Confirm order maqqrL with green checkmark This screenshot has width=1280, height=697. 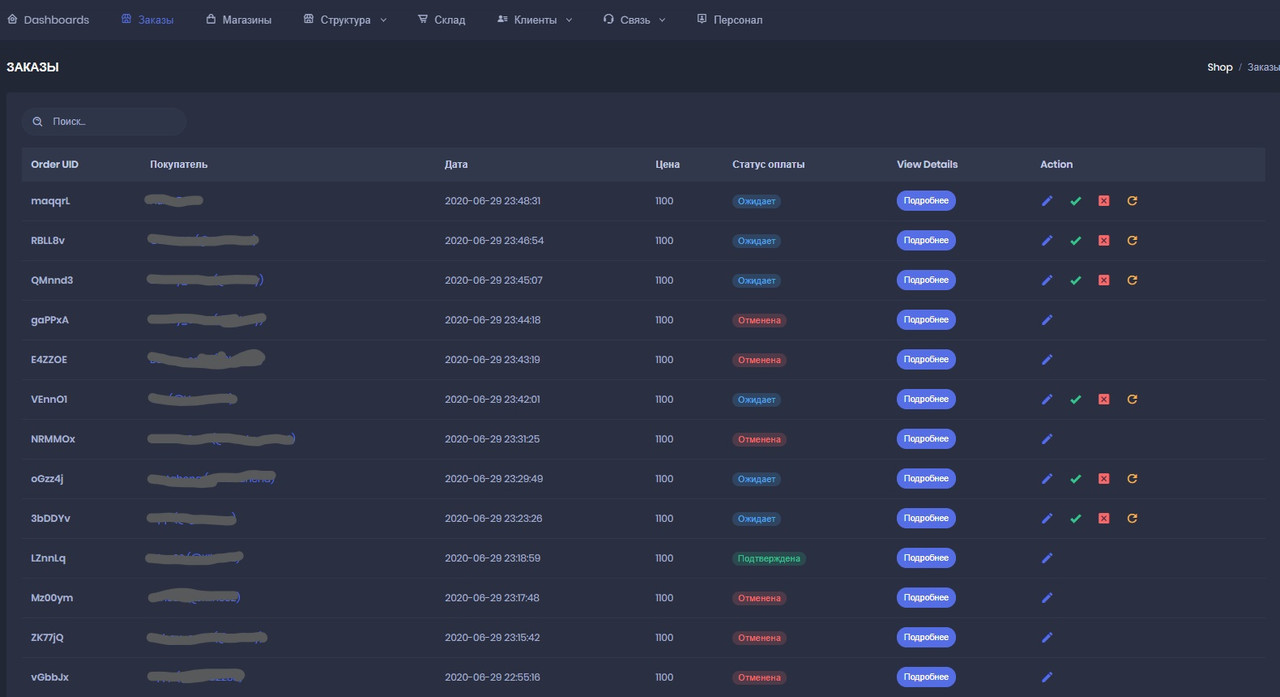[1075, 201]
